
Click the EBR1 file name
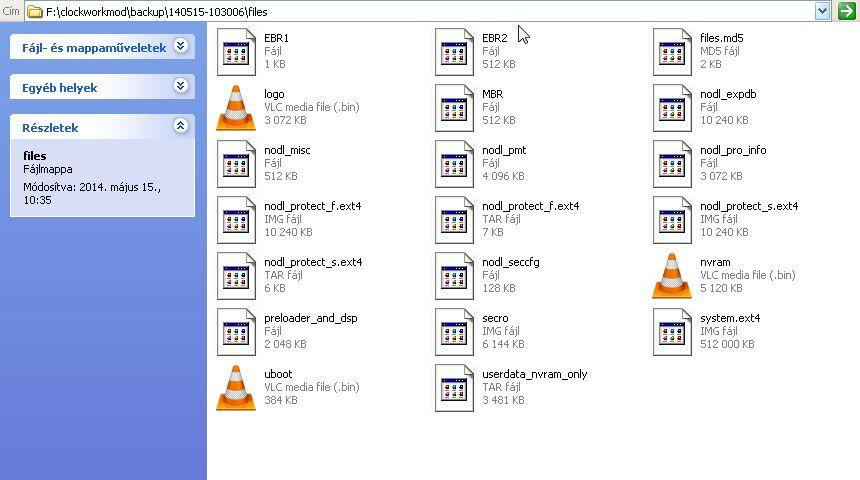(276, 38)
